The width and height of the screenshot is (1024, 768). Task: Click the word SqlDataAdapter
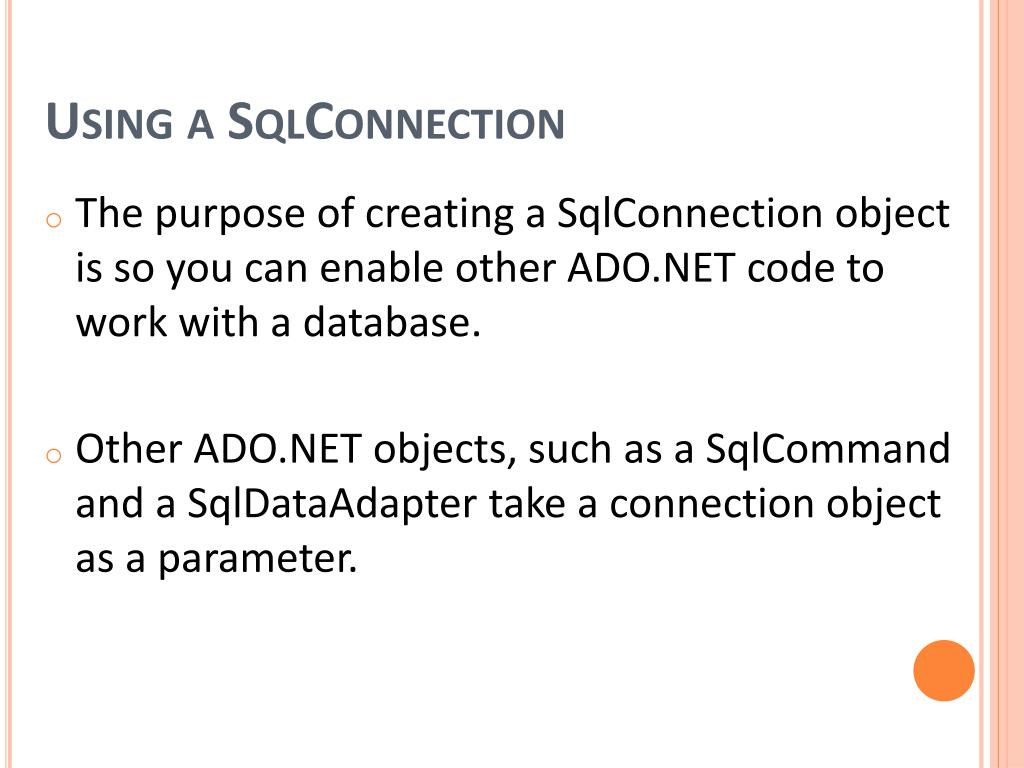332,504
